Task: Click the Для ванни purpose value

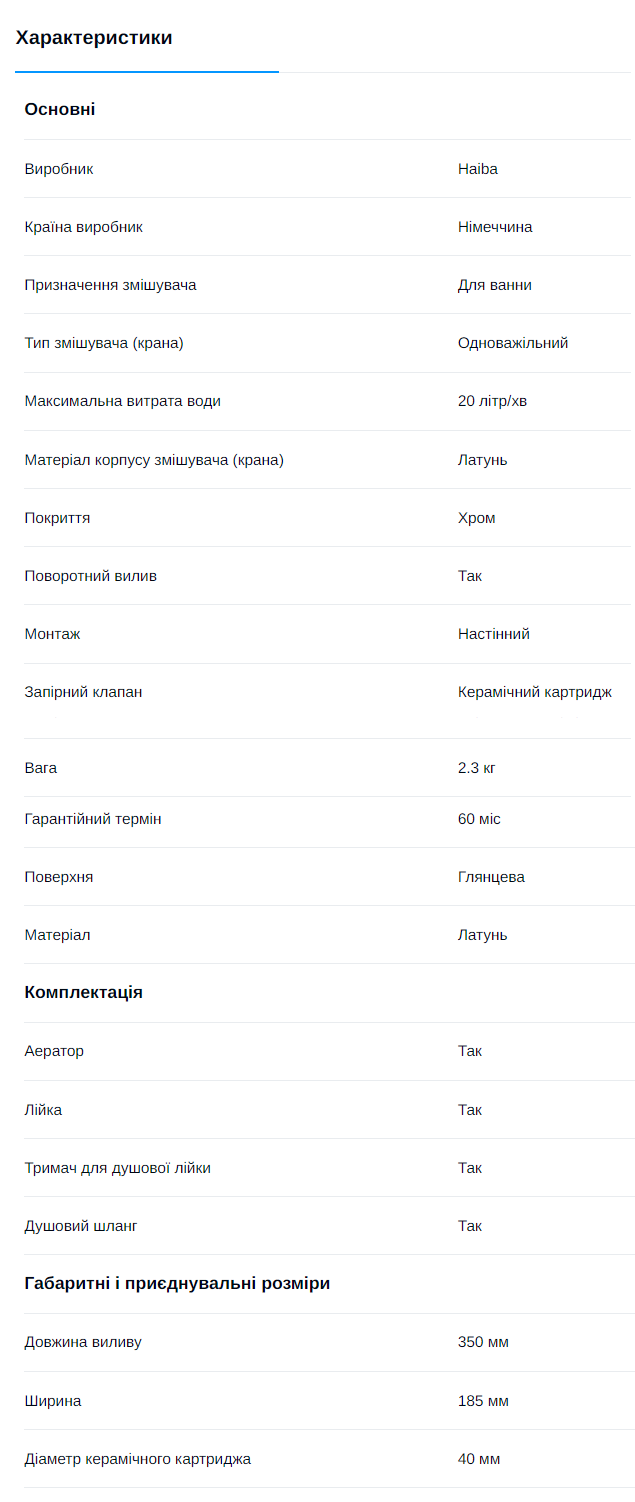Action: pos(495,285)
